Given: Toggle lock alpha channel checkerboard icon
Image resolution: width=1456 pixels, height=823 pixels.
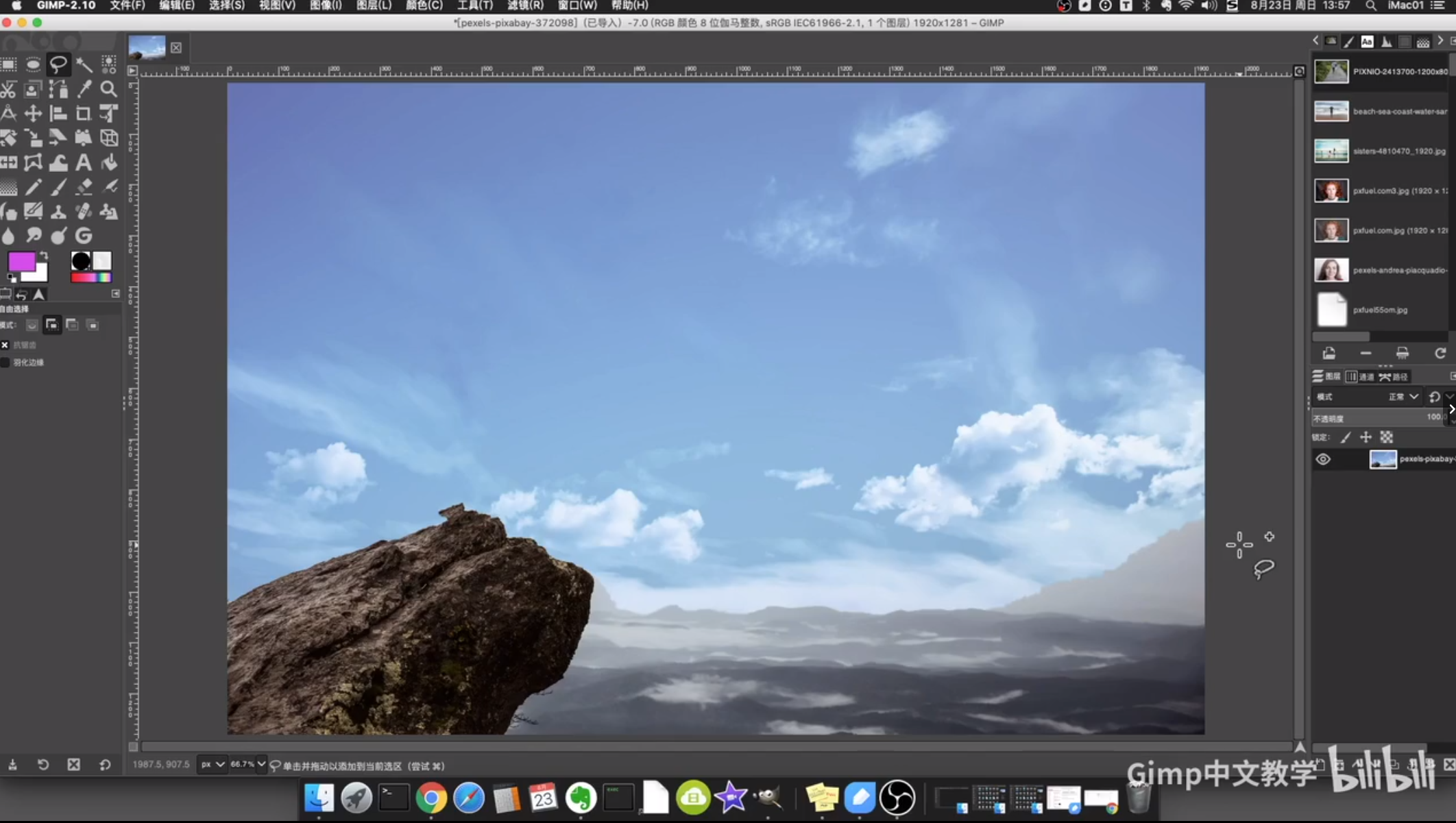Looking at the screenshot, I should pos(1387,437).
